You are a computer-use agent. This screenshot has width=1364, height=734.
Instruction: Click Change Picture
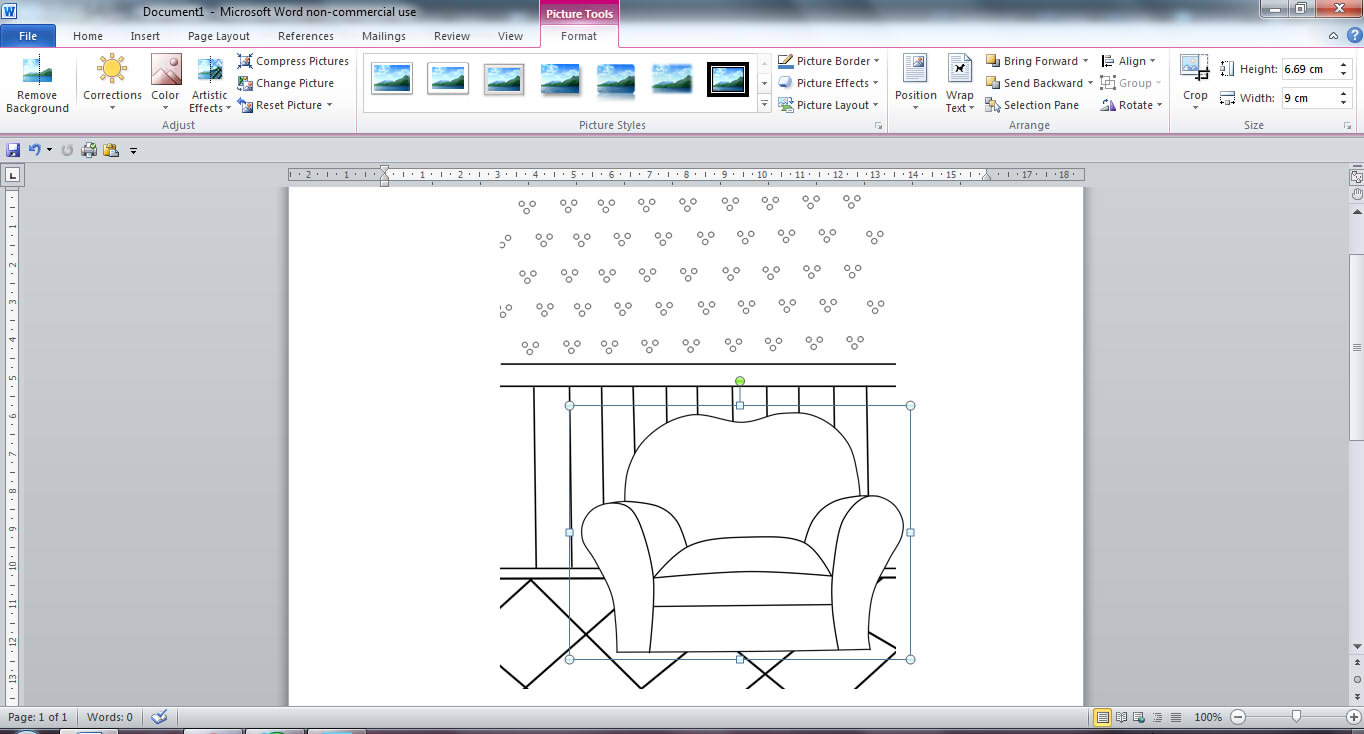tap(287, 83)
